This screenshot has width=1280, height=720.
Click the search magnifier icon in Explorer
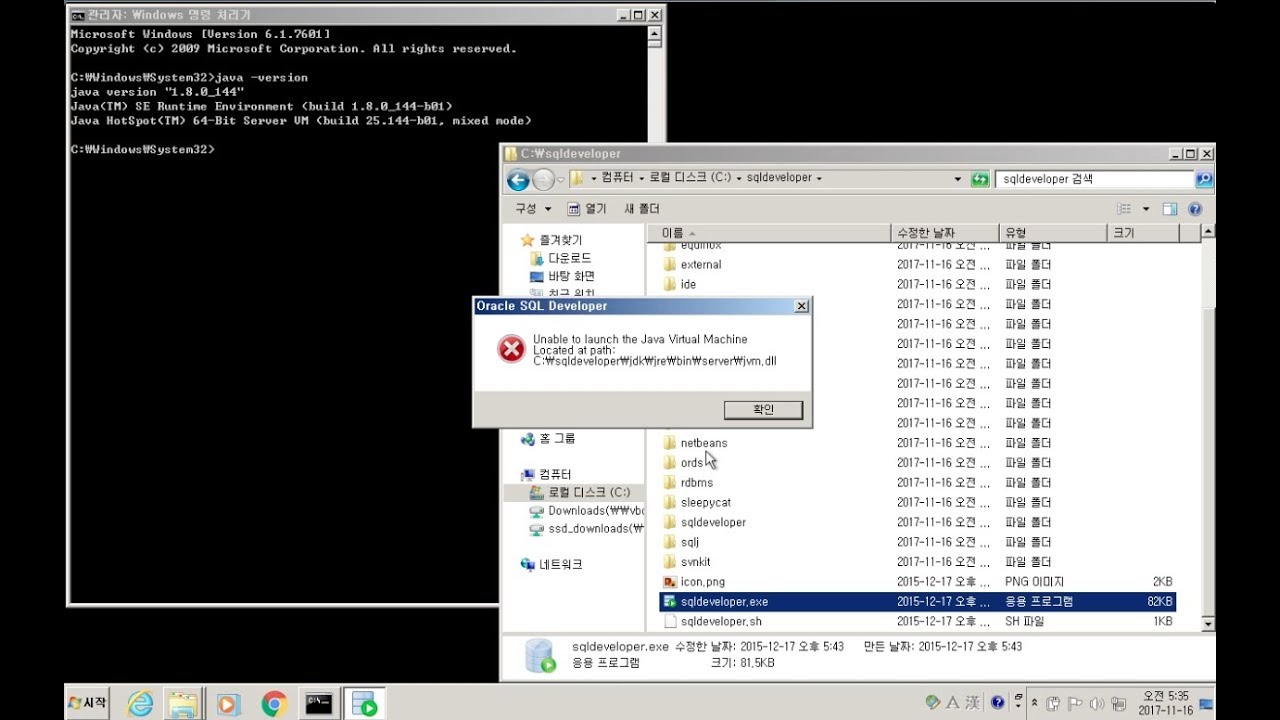(1203, 179)
